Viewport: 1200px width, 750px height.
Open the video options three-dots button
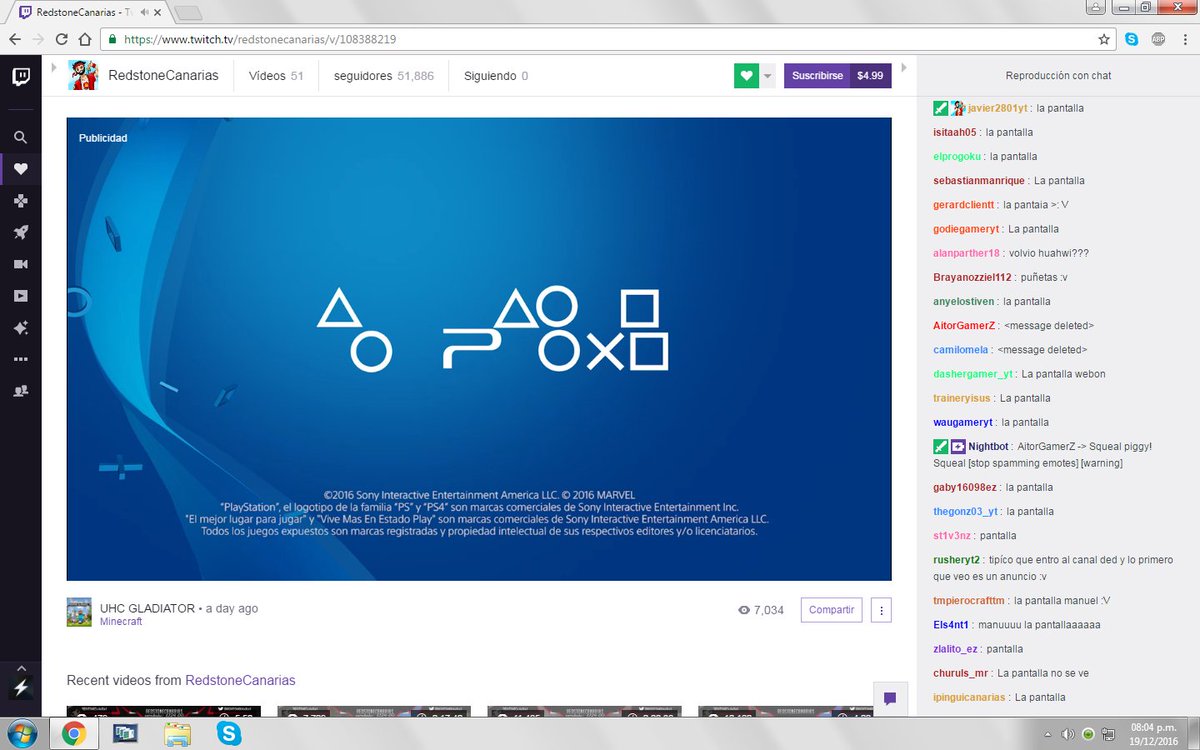click(x=881, y=610)
